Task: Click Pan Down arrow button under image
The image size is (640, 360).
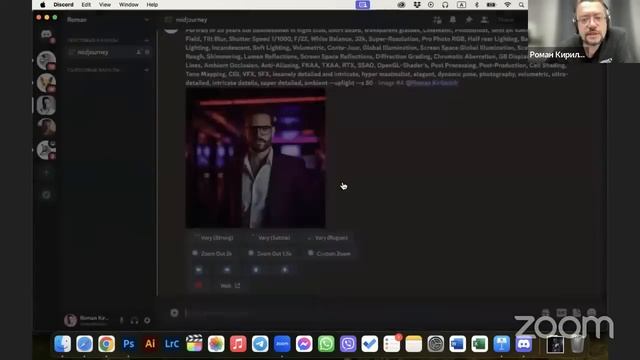Action: click(x=284, y=269)
